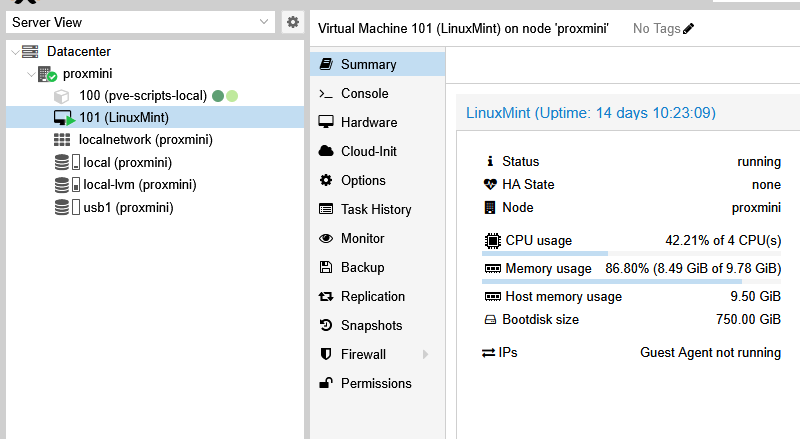800x439 pixels.
Task: Click the Backup floppy disk icon
Action: (325, 268)
